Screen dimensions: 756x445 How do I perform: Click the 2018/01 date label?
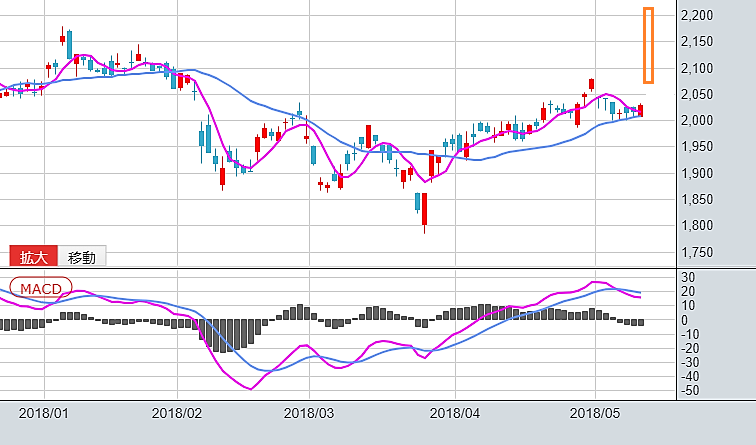pyautogui.click(x=44, y=414)
